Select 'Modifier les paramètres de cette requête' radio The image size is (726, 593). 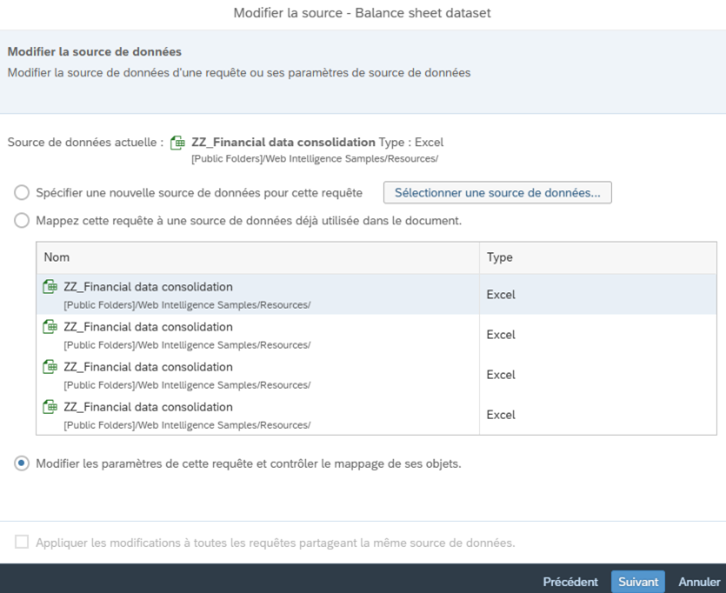coord(22,463)
